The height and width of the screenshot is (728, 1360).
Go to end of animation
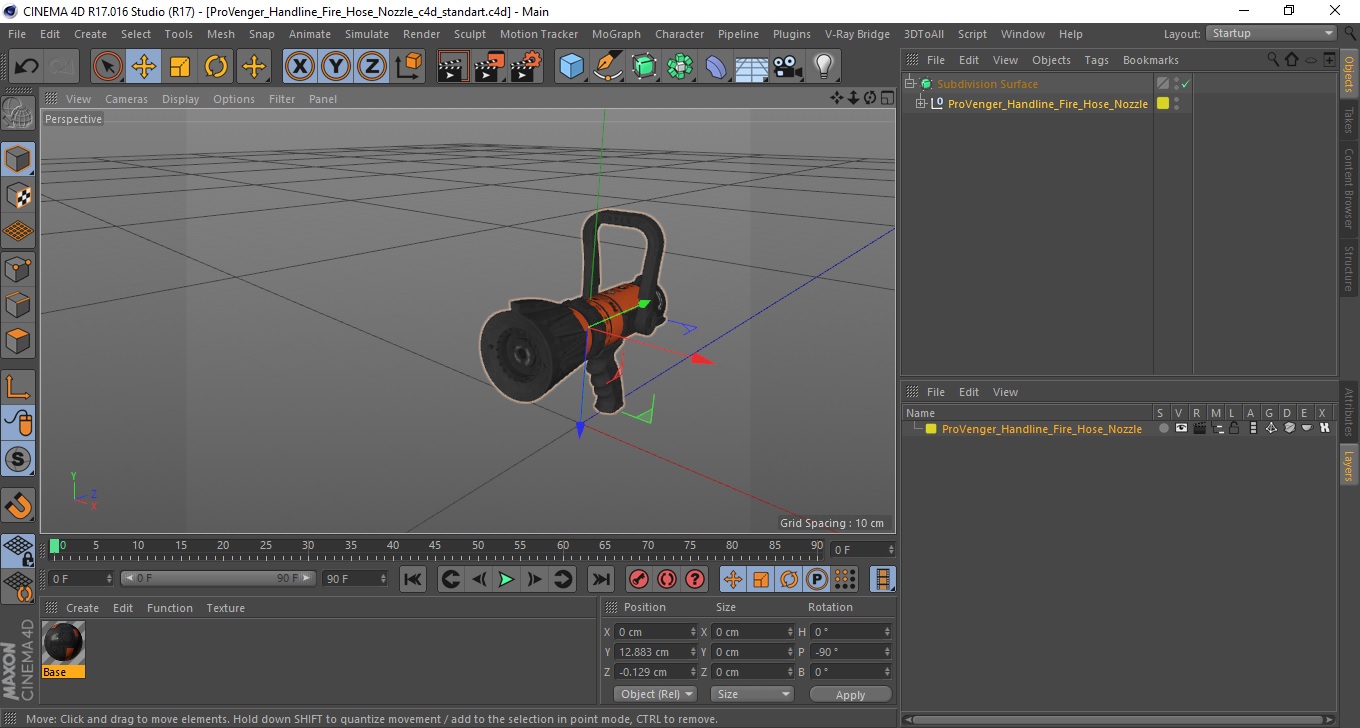[x=601, y=579]
